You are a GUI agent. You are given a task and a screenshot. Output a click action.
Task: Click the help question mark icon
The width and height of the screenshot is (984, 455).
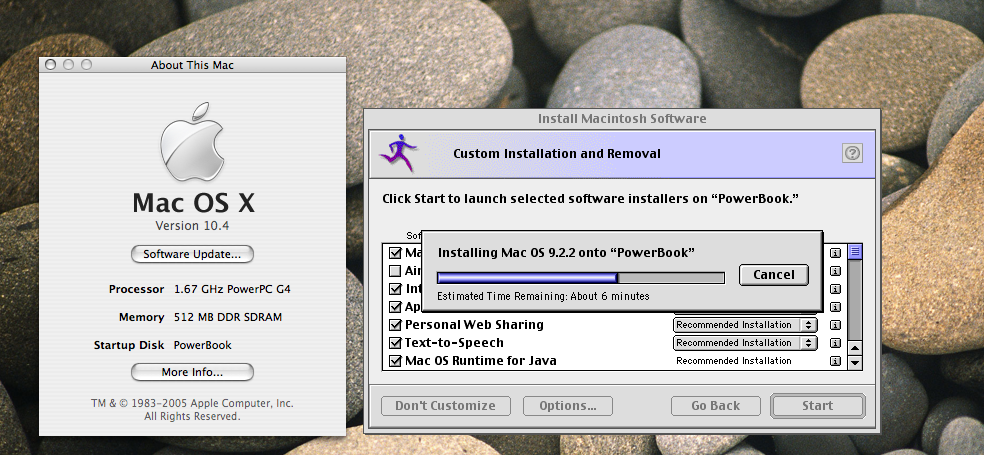852,153
